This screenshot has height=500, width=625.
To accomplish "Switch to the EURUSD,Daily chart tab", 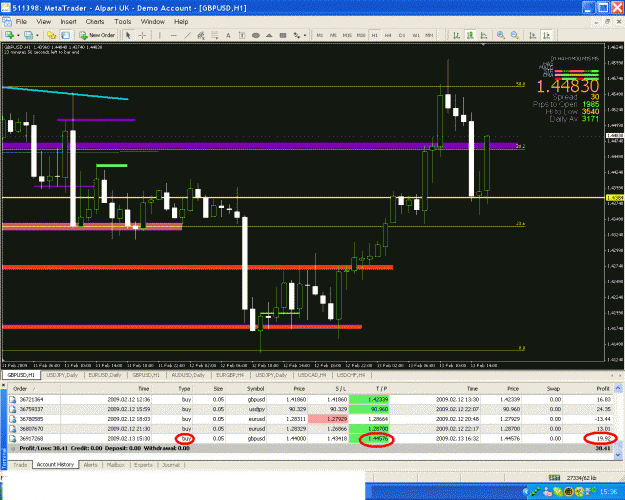I will click(104, 375).
